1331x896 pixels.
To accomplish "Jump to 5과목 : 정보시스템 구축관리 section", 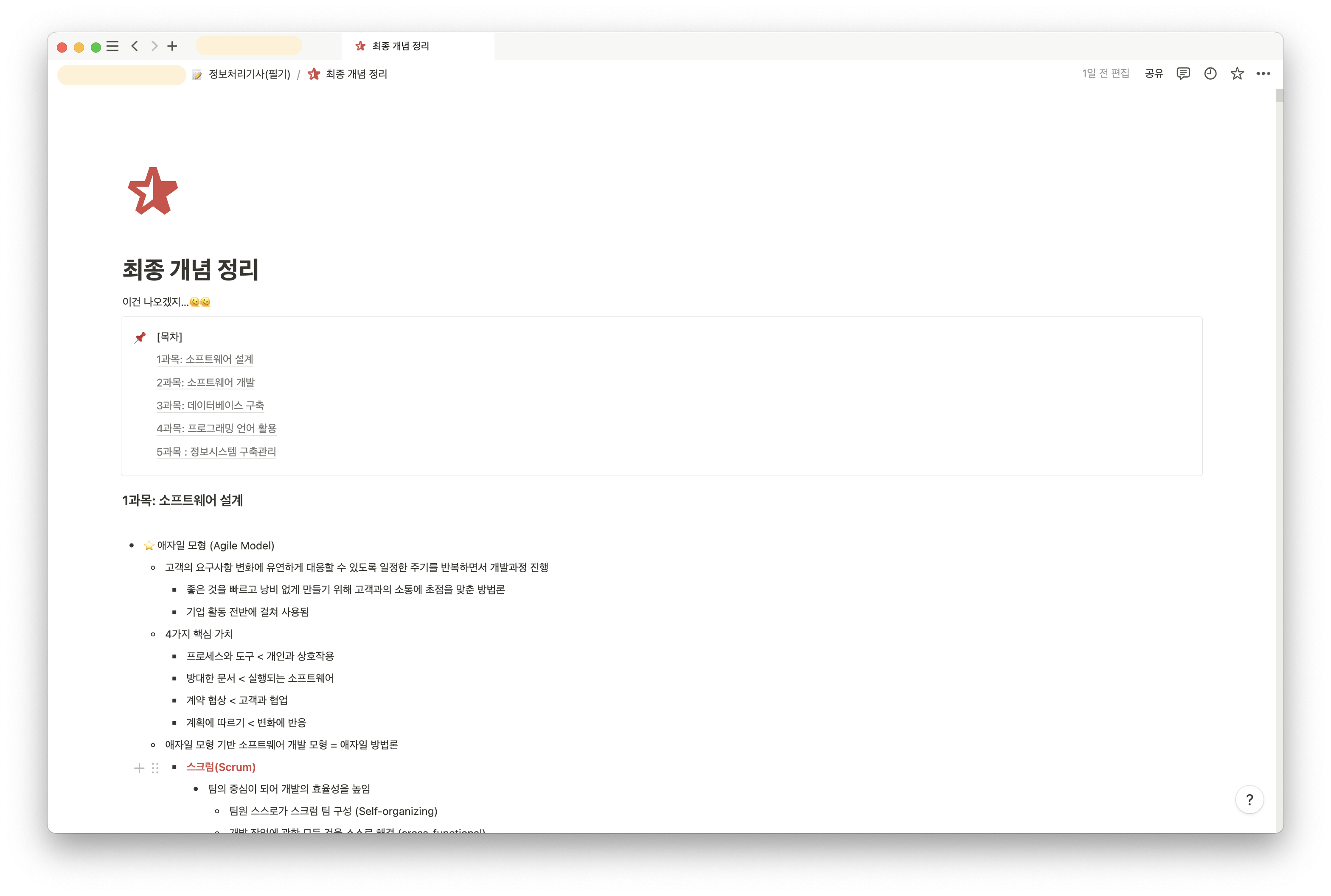I will click(x=216, y=451).
